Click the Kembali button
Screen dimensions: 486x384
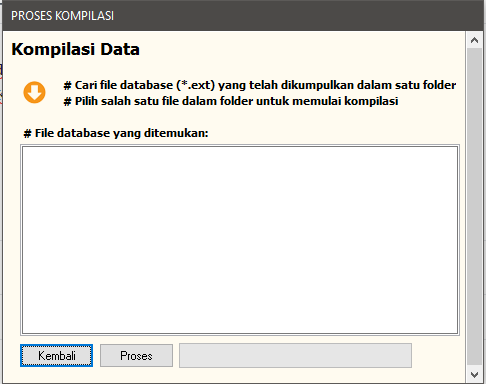56,356
